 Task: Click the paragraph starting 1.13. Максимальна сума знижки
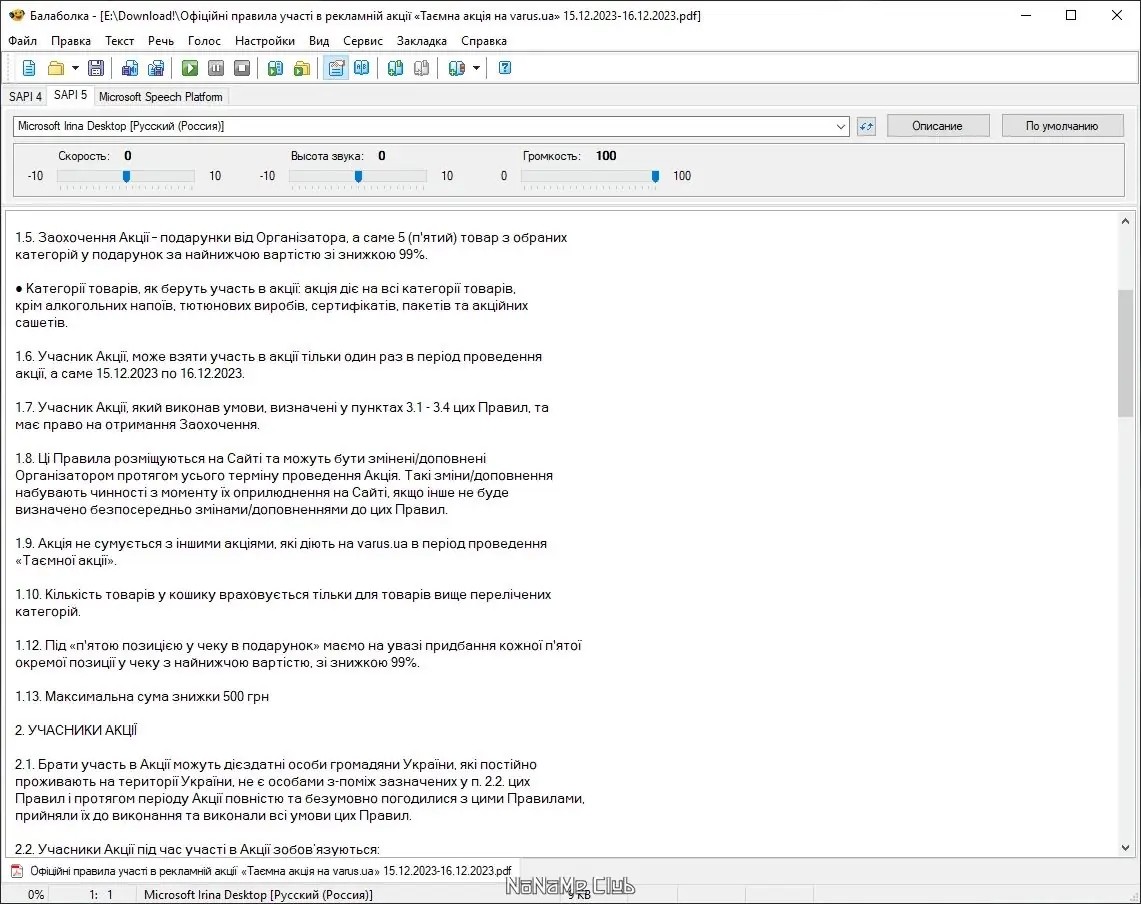click(x=142, y=697)
